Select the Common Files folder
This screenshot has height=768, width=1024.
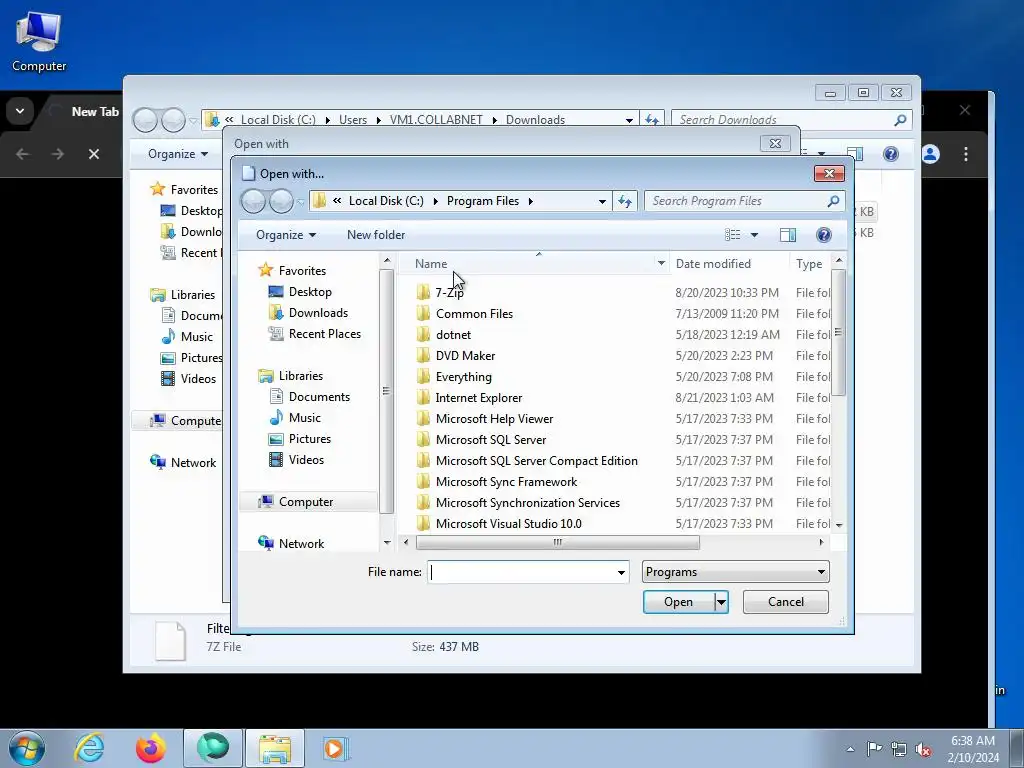pos(474,313)
